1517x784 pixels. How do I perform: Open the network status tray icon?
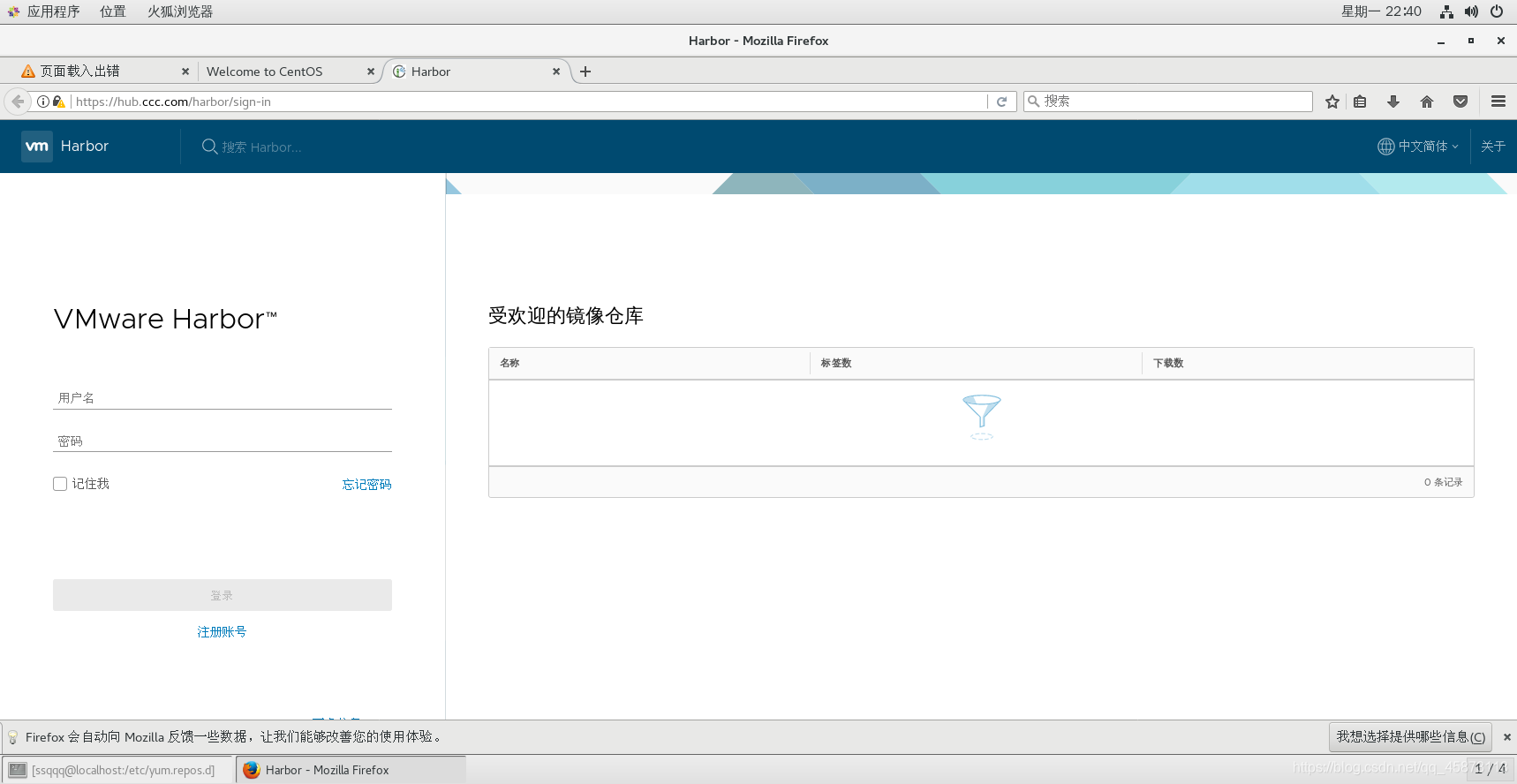pyautogui.click(x=1446, y=11)
